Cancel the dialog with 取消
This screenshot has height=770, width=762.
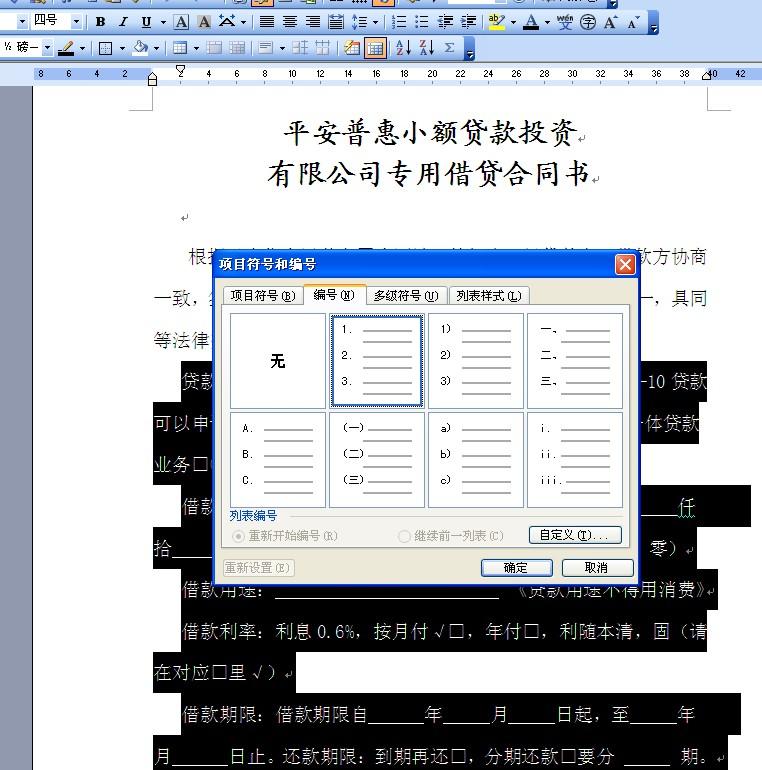point(597,568)
